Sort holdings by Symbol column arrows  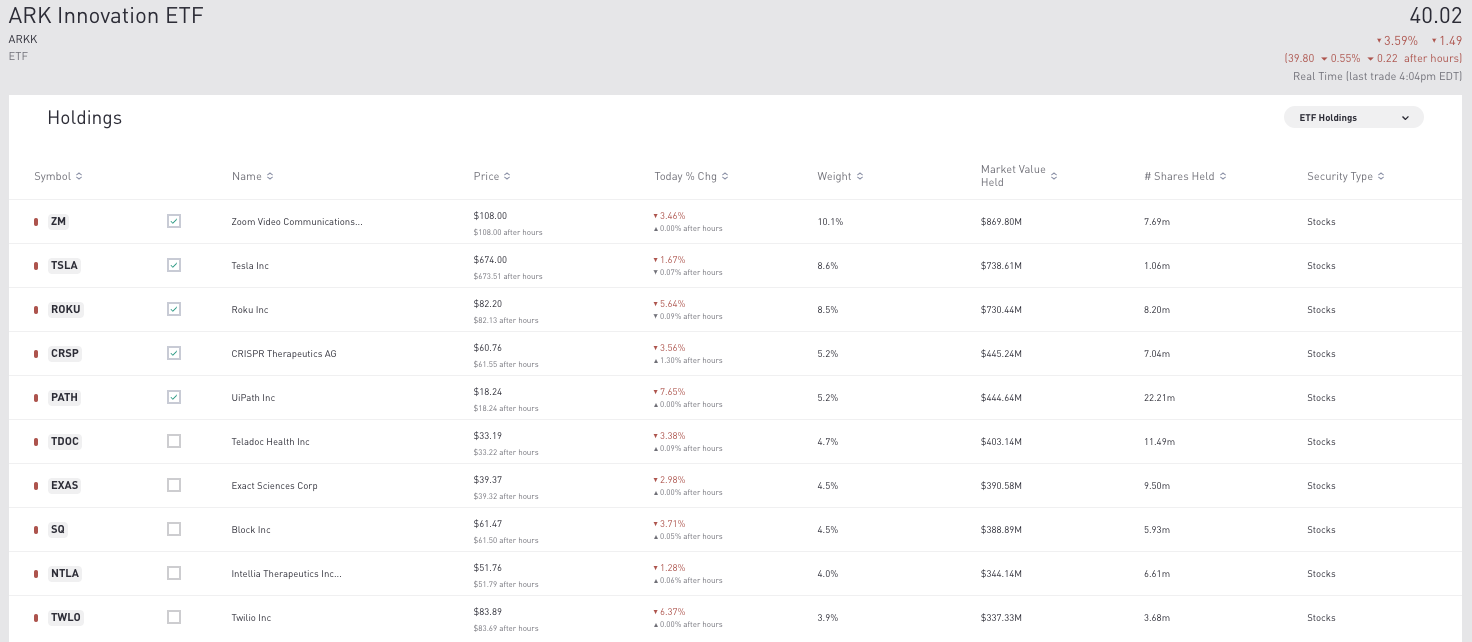click(x=79, y=177)
